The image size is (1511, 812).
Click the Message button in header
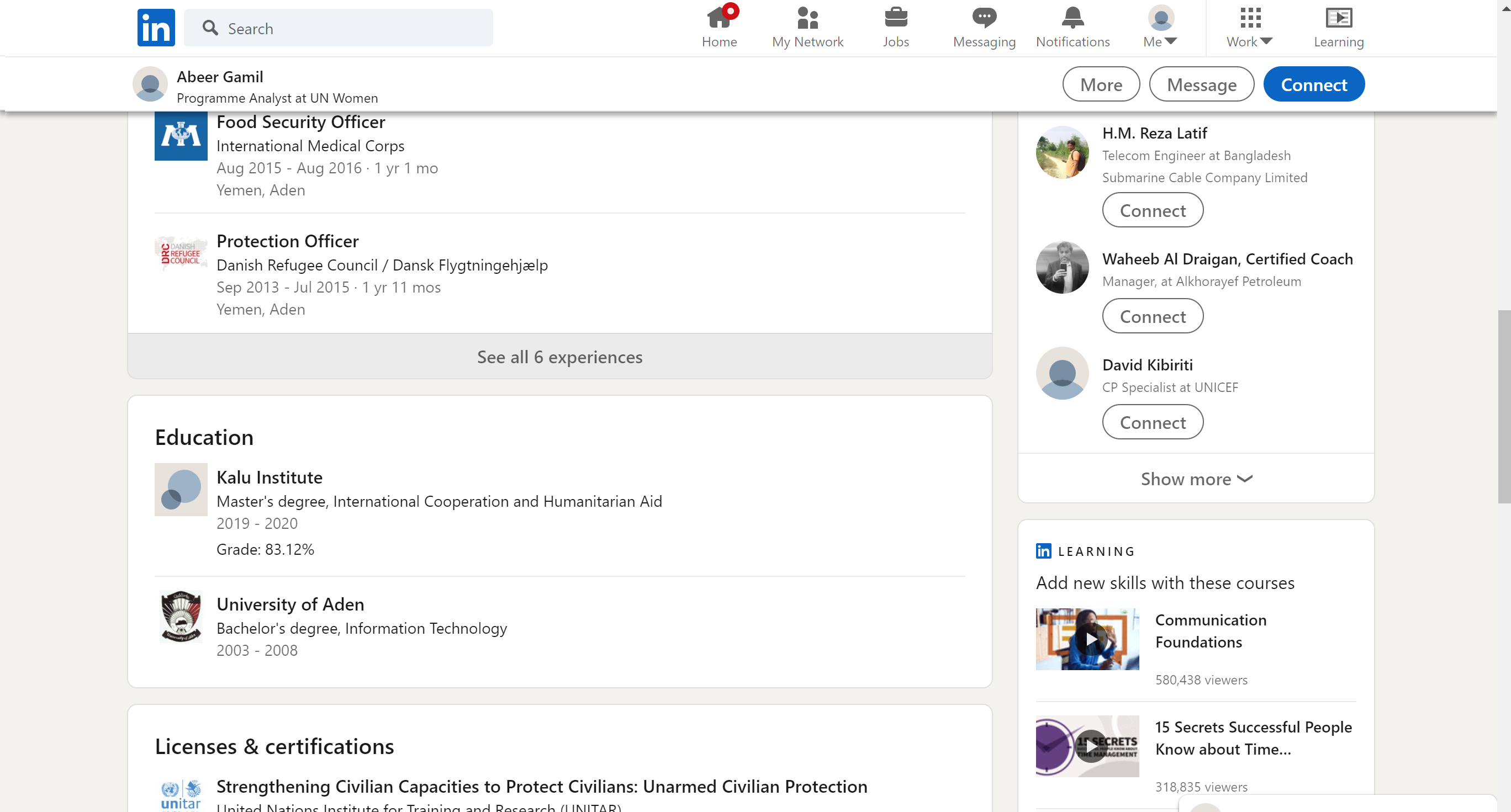pyautogui.click(x=1201, y=84)
